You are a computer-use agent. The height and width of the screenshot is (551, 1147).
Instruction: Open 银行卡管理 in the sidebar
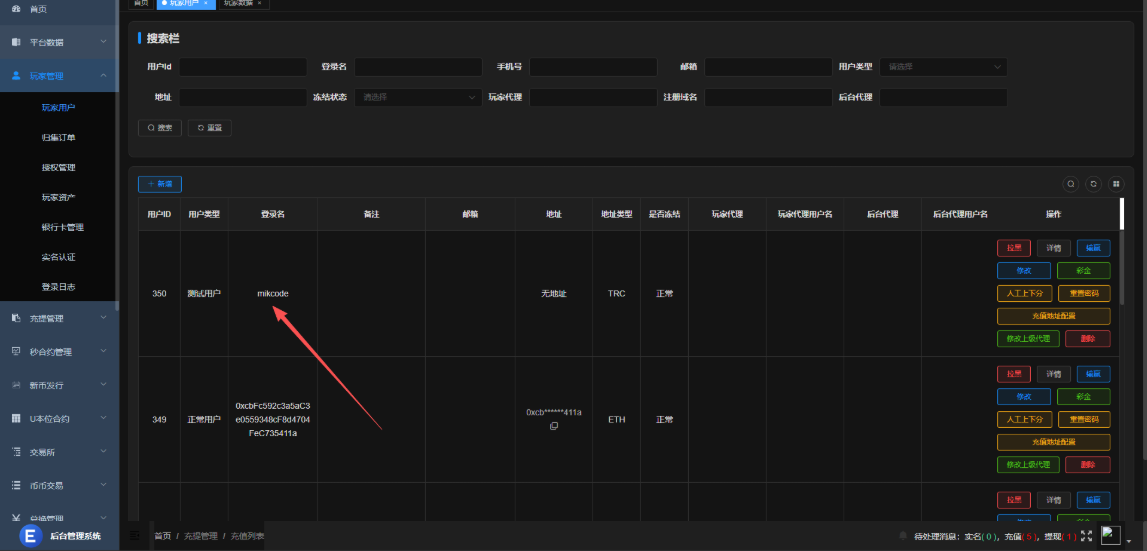[x=62, y=227]
